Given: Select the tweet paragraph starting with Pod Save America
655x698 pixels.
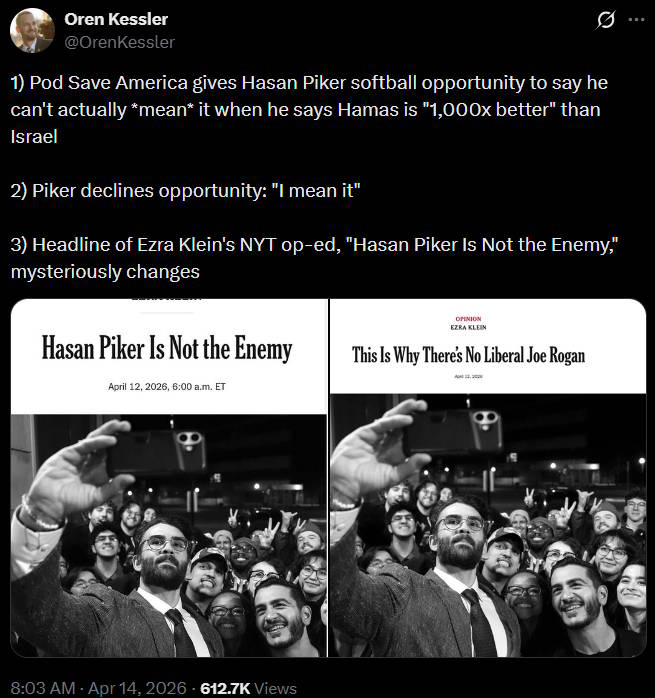Looking at the screenshot, I should pyautogui.click(x=309, y=110).
